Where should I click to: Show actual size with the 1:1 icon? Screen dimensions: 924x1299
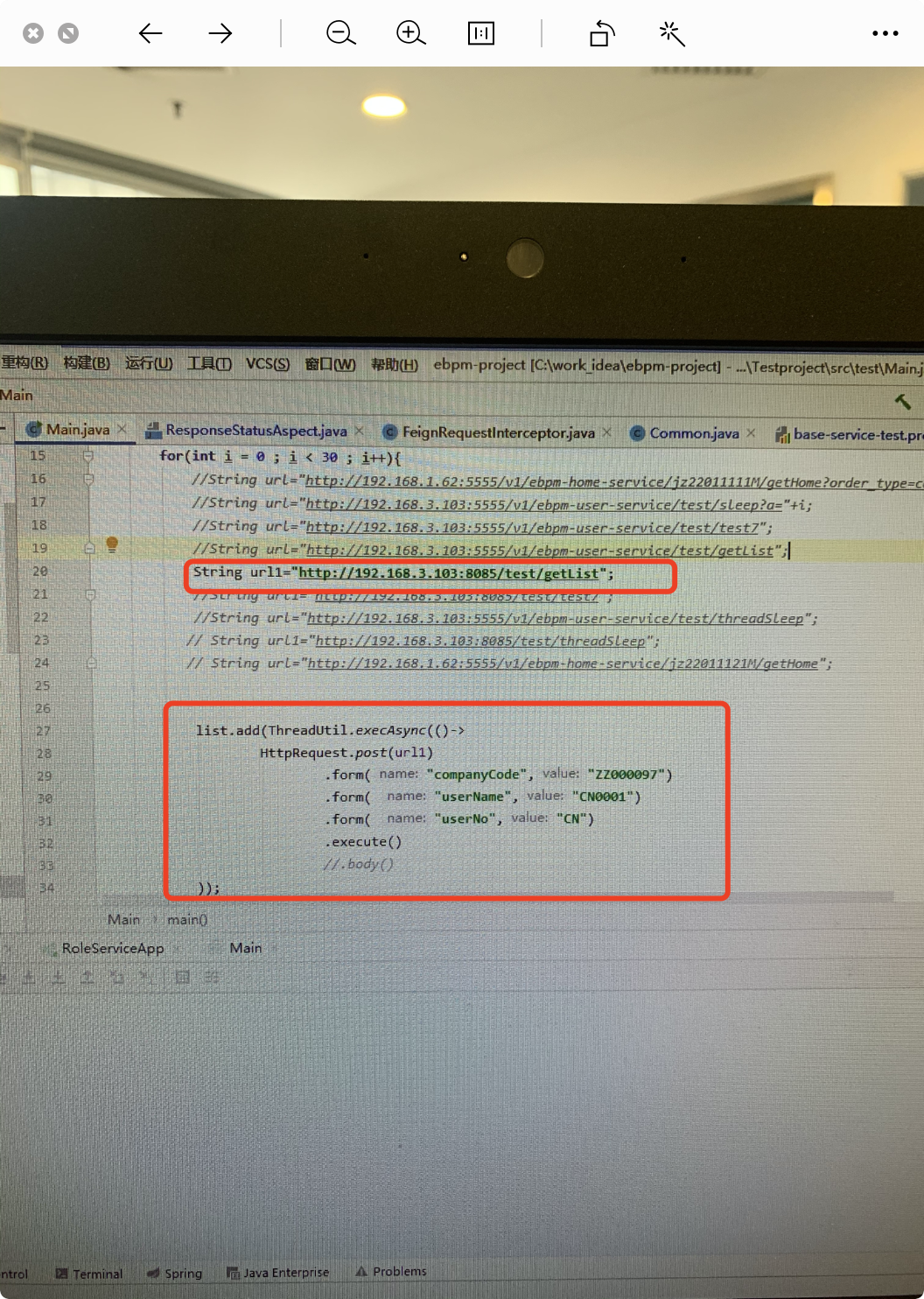pos(481,33)
